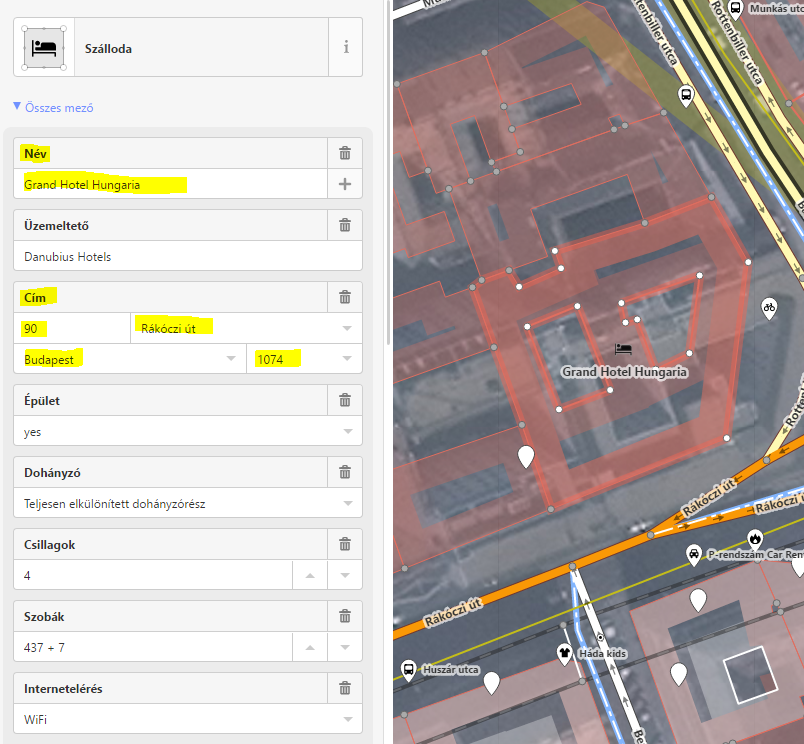The height and width of the screenshot is (744, 804).
Task: Remove the Üzemeltető field
Action: coord(345,225)
